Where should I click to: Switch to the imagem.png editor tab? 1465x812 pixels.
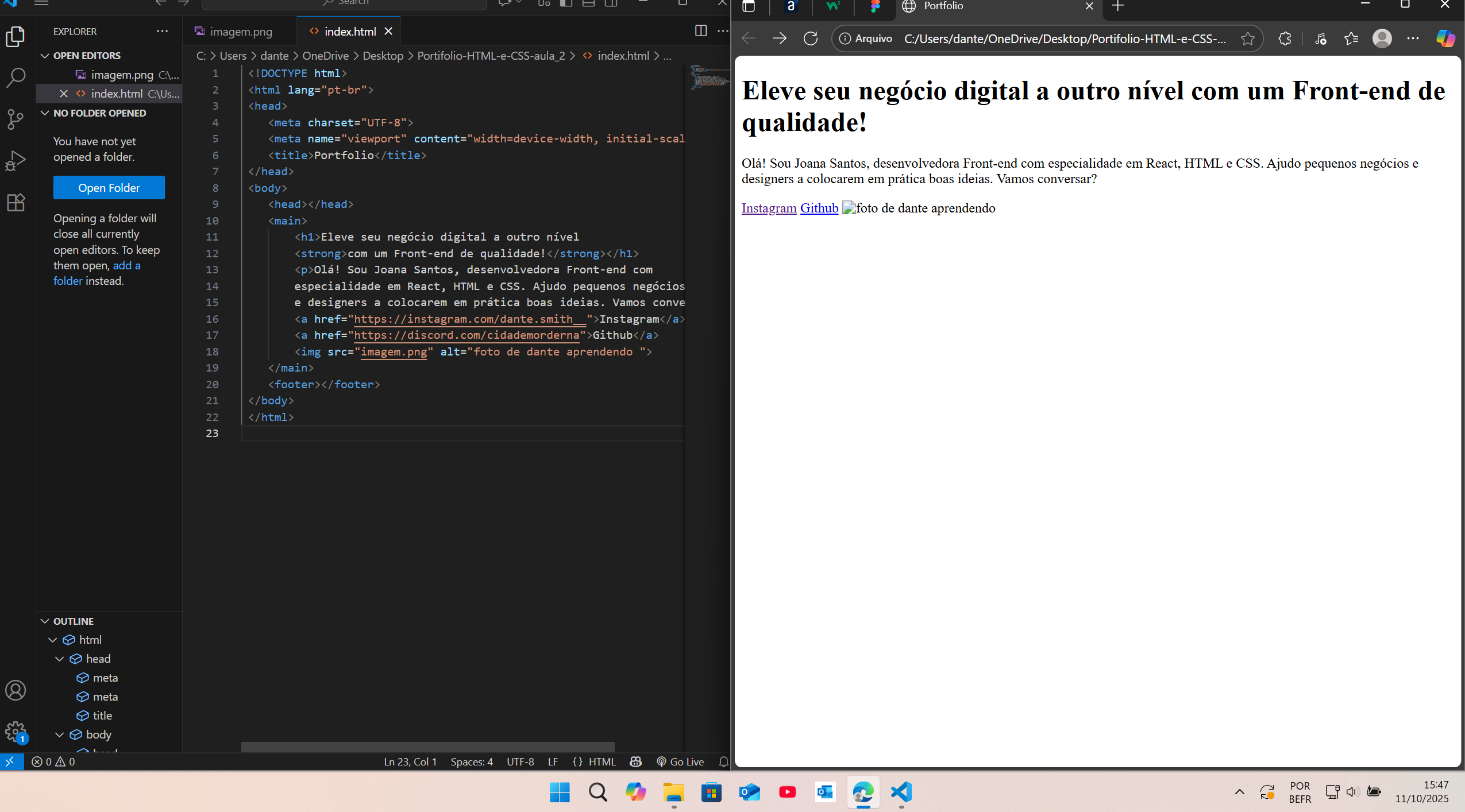click(x=240, y=32)
